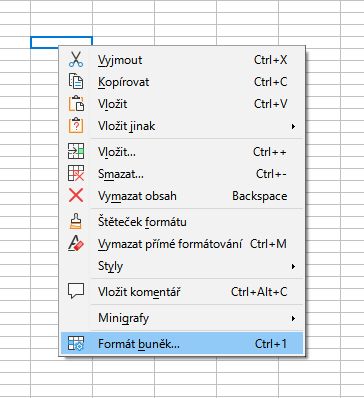
Task: Click the Clone formatting paintbrush icon
Action: 76,222
